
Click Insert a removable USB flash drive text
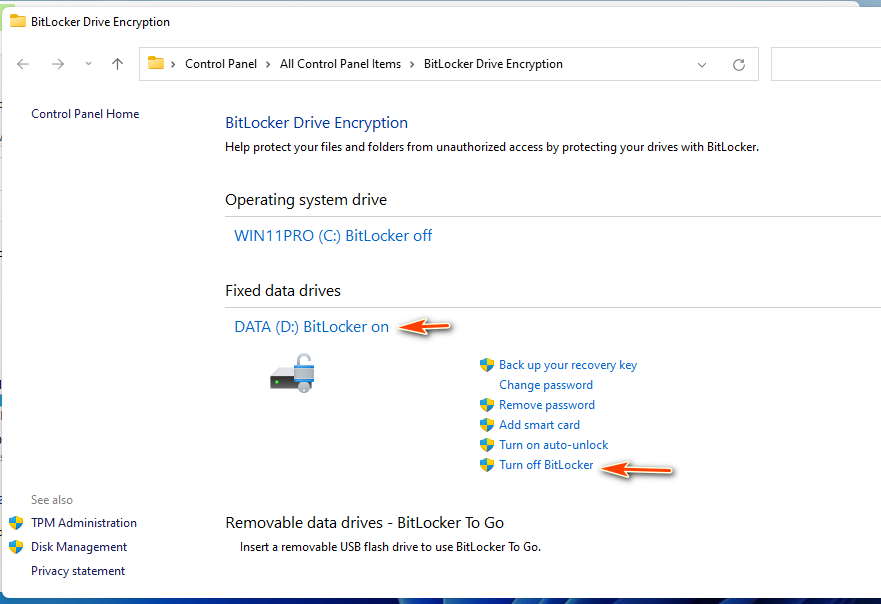[x=390, y=547]
